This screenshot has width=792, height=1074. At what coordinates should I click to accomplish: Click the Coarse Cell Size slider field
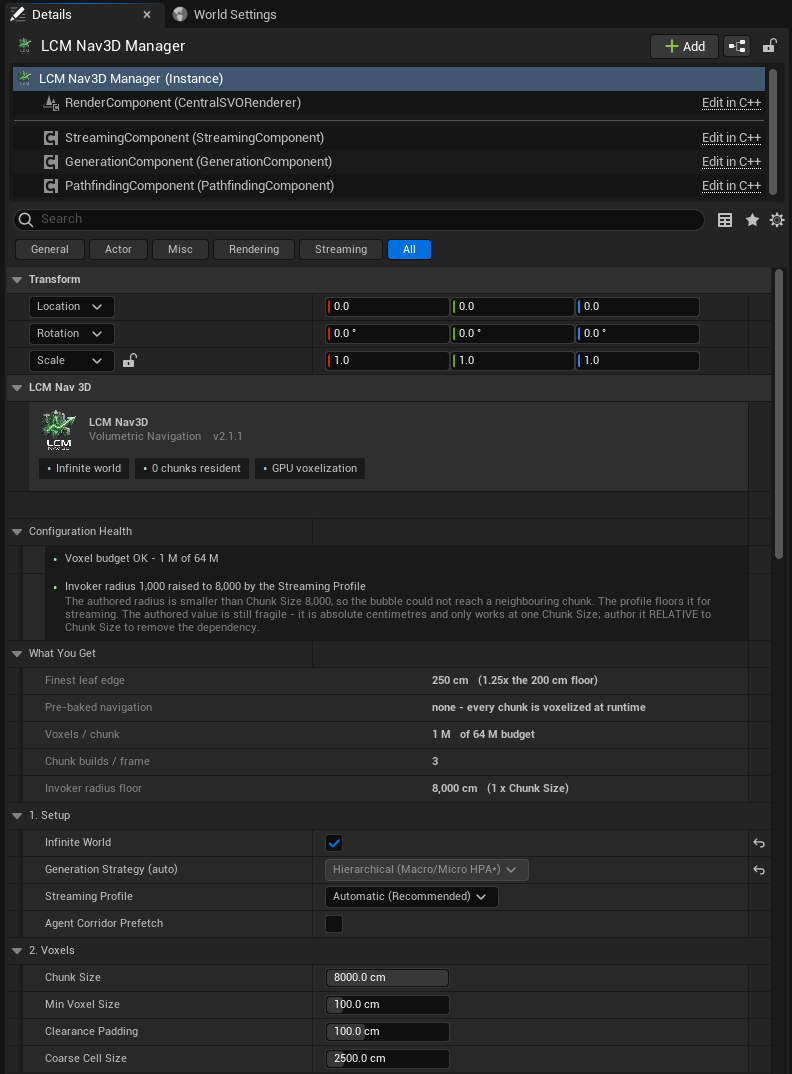387,1058
